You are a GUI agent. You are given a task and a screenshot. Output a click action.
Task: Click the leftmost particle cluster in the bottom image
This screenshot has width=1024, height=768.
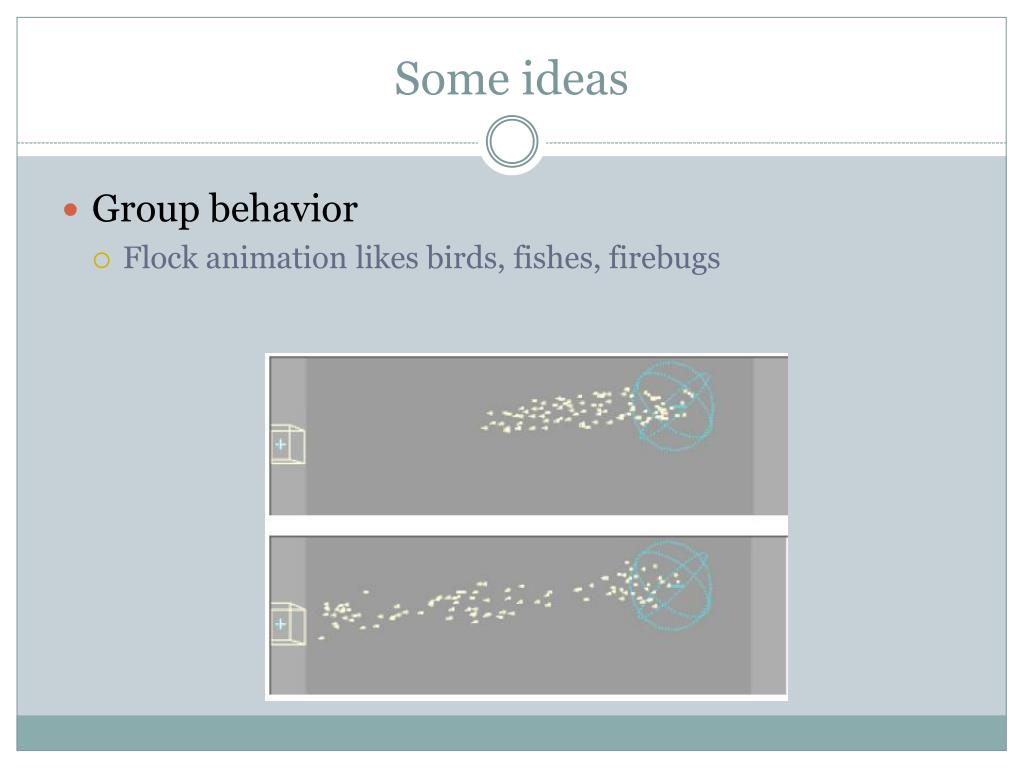(x=343, y=615)
